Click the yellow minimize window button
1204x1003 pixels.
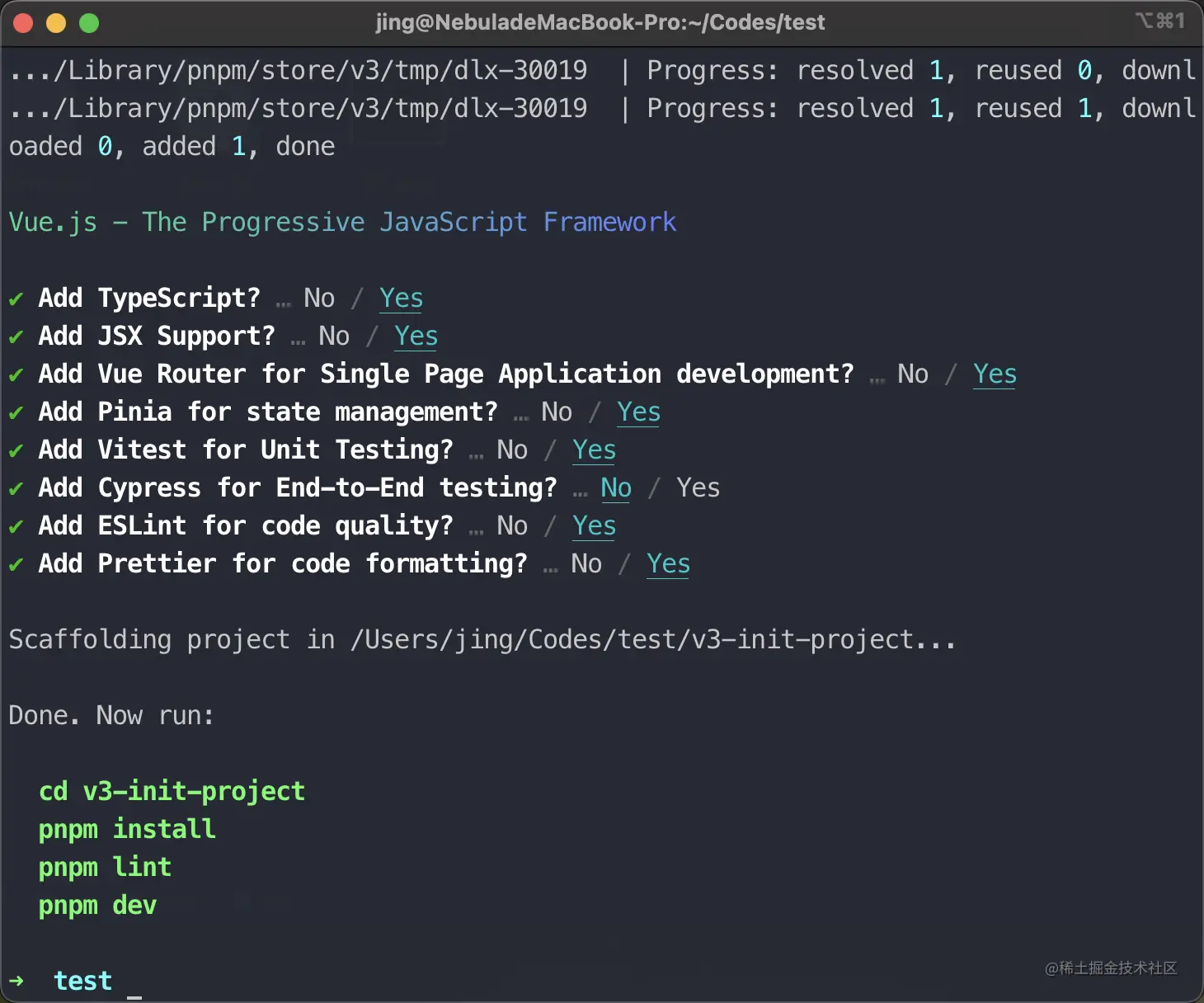(x=56, y=23)
